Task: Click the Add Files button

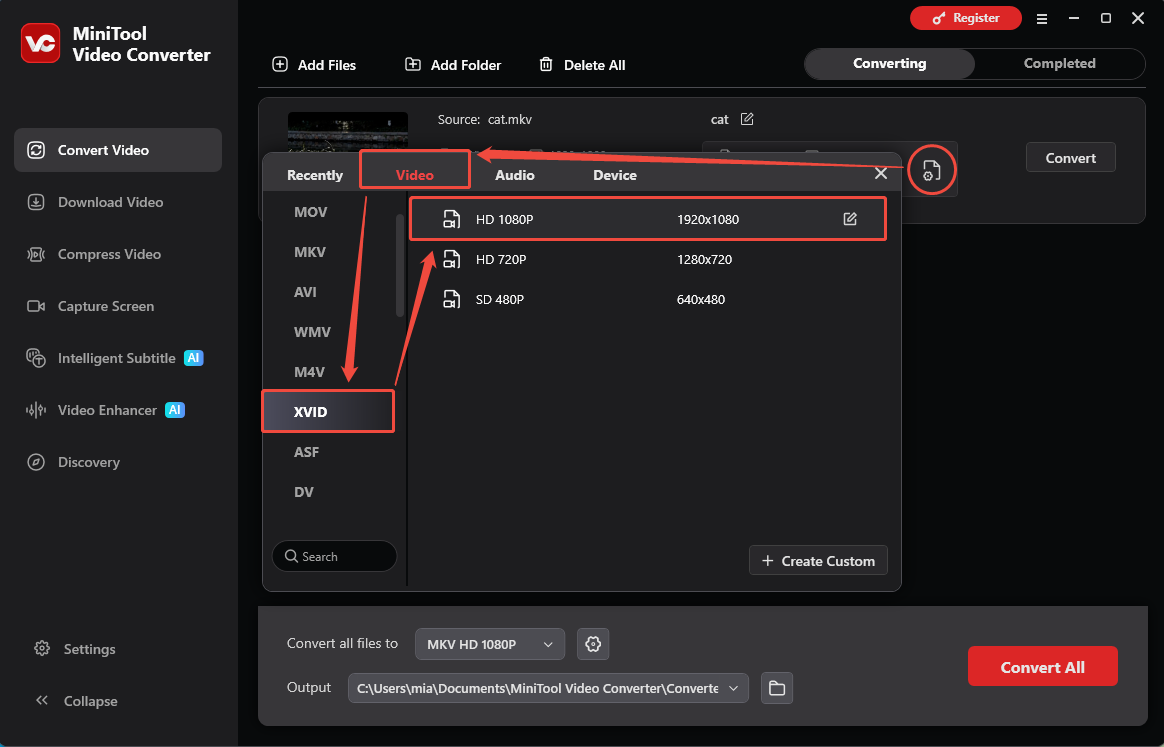Action: [314, 65]
